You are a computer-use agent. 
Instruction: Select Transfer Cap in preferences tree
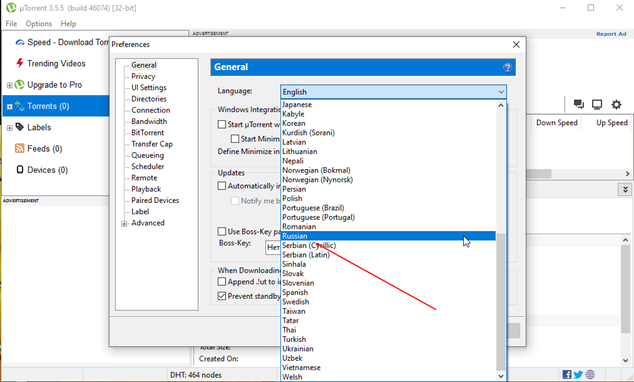click(x=152, y=144)
